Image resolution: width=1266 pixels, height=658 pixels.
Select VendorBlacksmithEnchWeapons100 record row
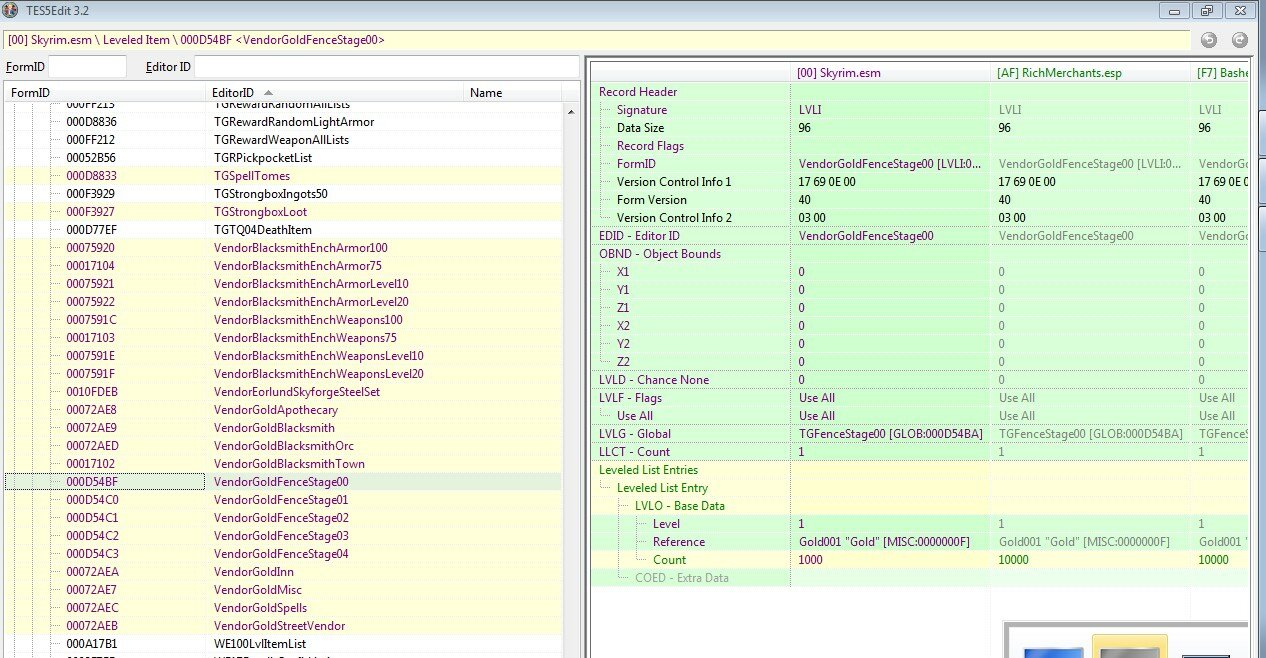click(284, 319)
